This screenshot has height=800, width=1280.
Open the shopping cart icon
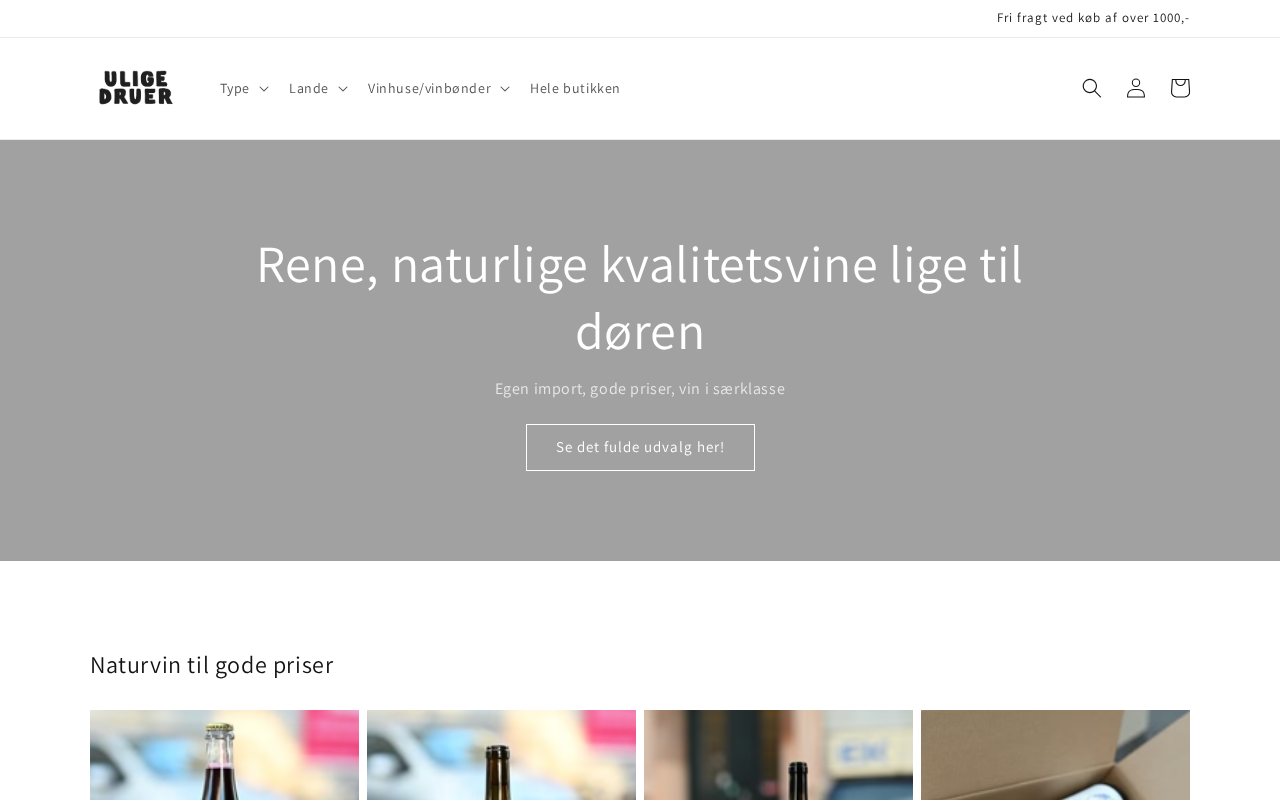tap(1180, 88)
